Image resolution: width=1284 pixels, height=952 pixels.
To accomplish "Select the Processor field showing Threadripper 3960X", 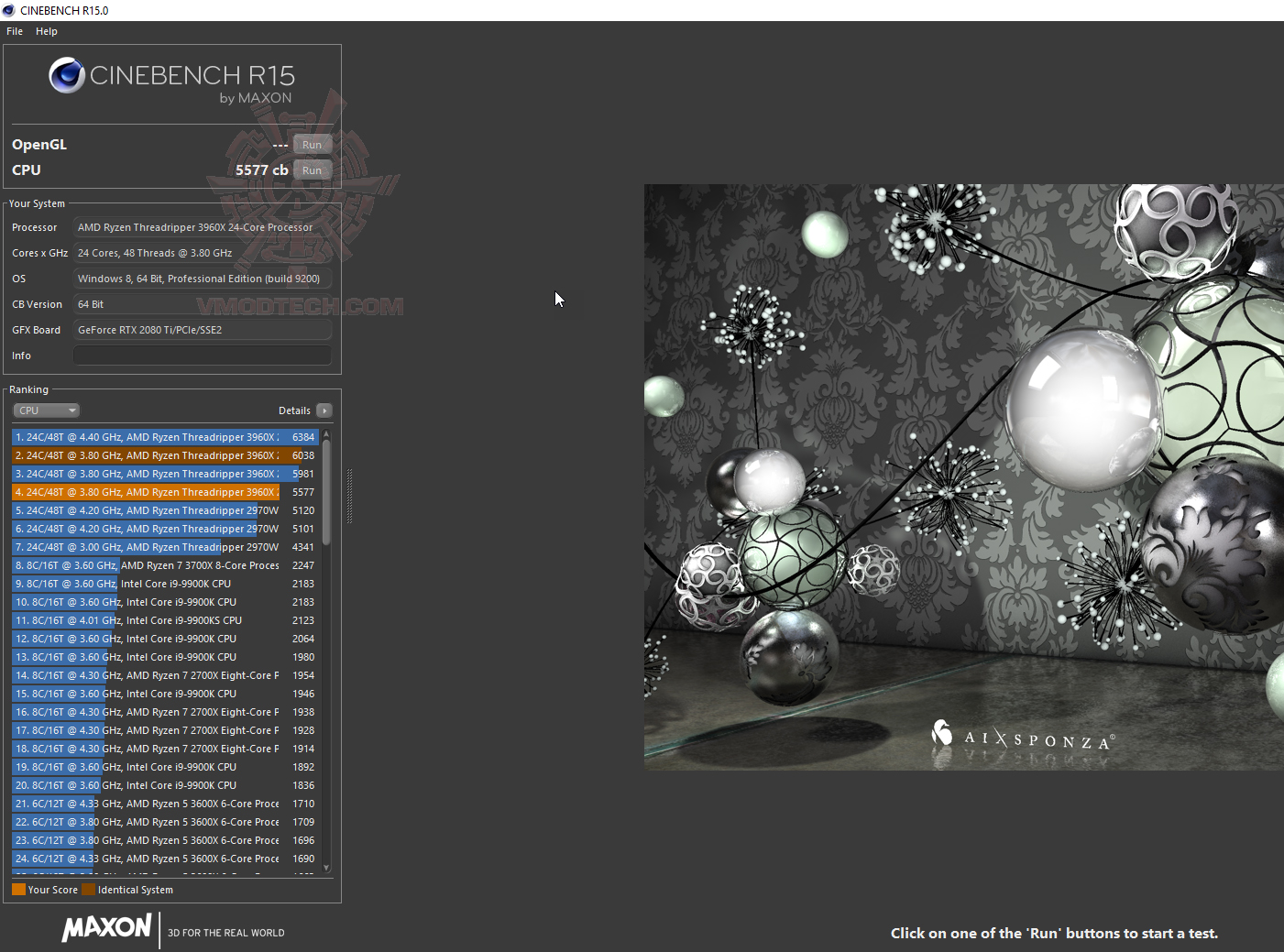I will [x=203, y=227].
